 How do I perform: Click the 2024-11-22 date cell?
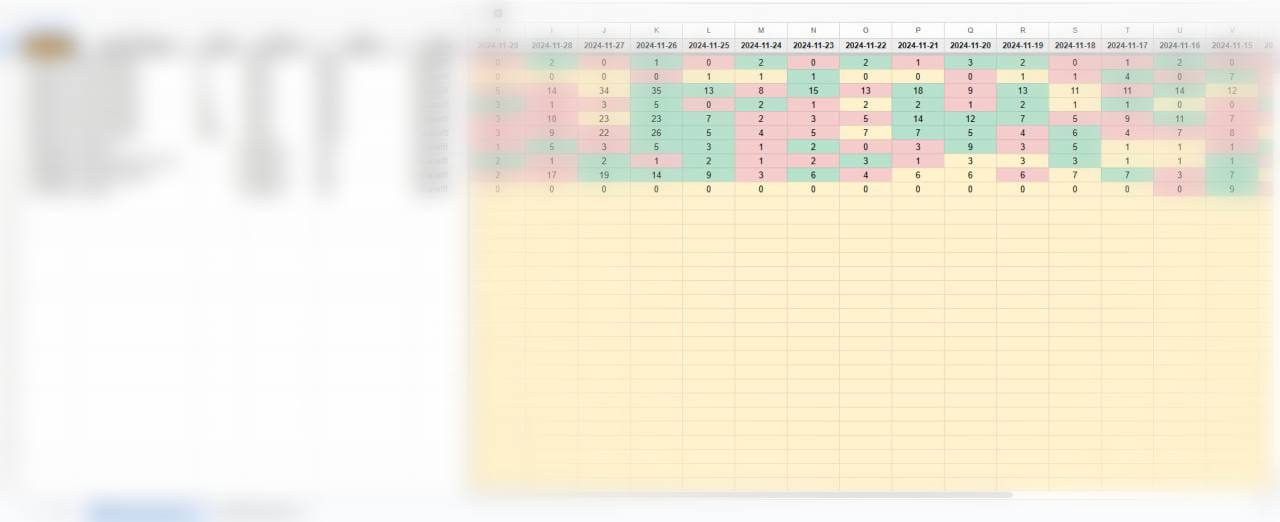click(865, 46)
